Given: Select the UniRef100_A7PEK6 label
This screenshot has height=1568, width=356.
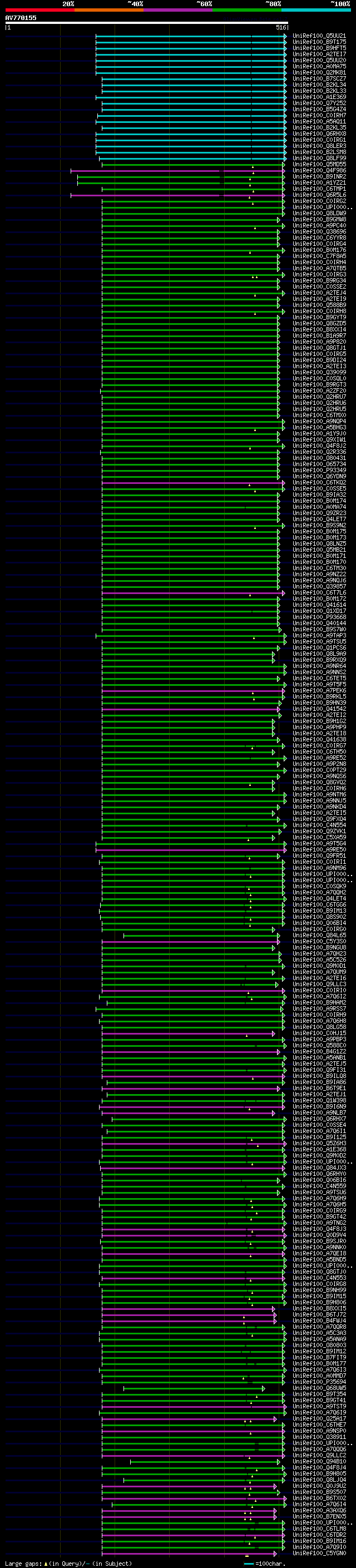Looking at the screenshot, I should click(319, 690).
